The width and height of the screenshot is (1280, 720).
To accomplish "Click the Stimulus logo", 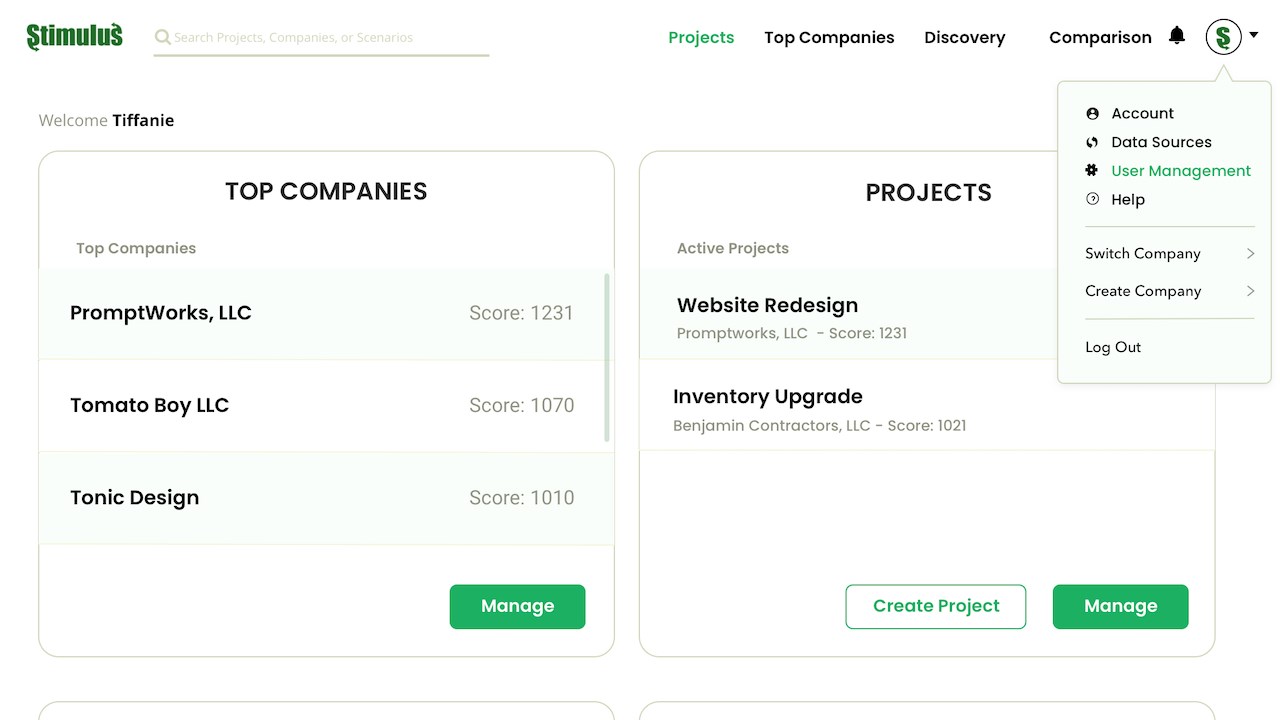I will tap(75, 37).
